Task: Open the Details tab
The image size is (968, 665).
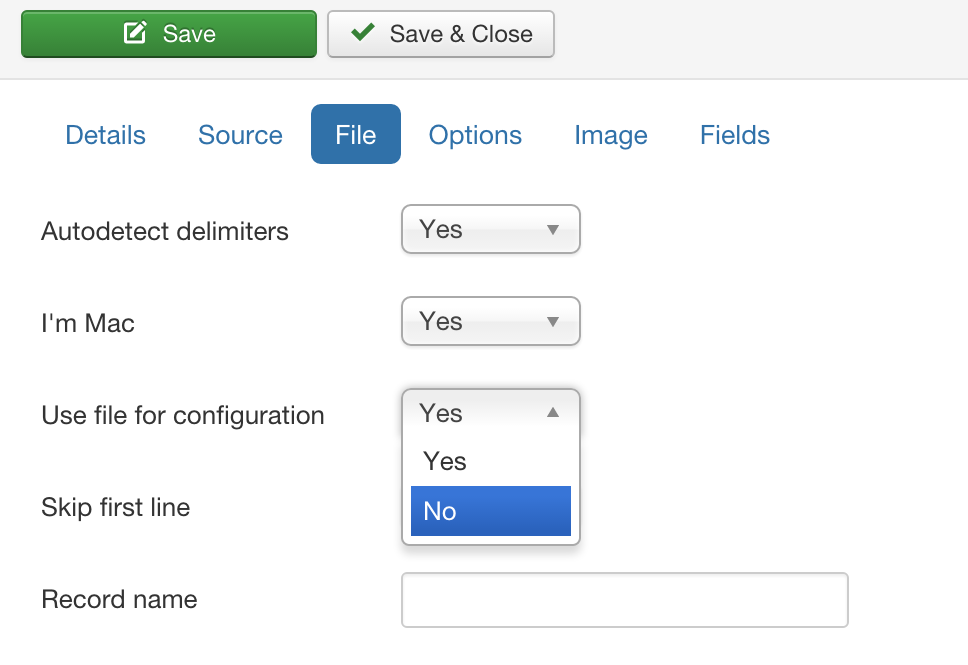Action: tap(106, 135)
